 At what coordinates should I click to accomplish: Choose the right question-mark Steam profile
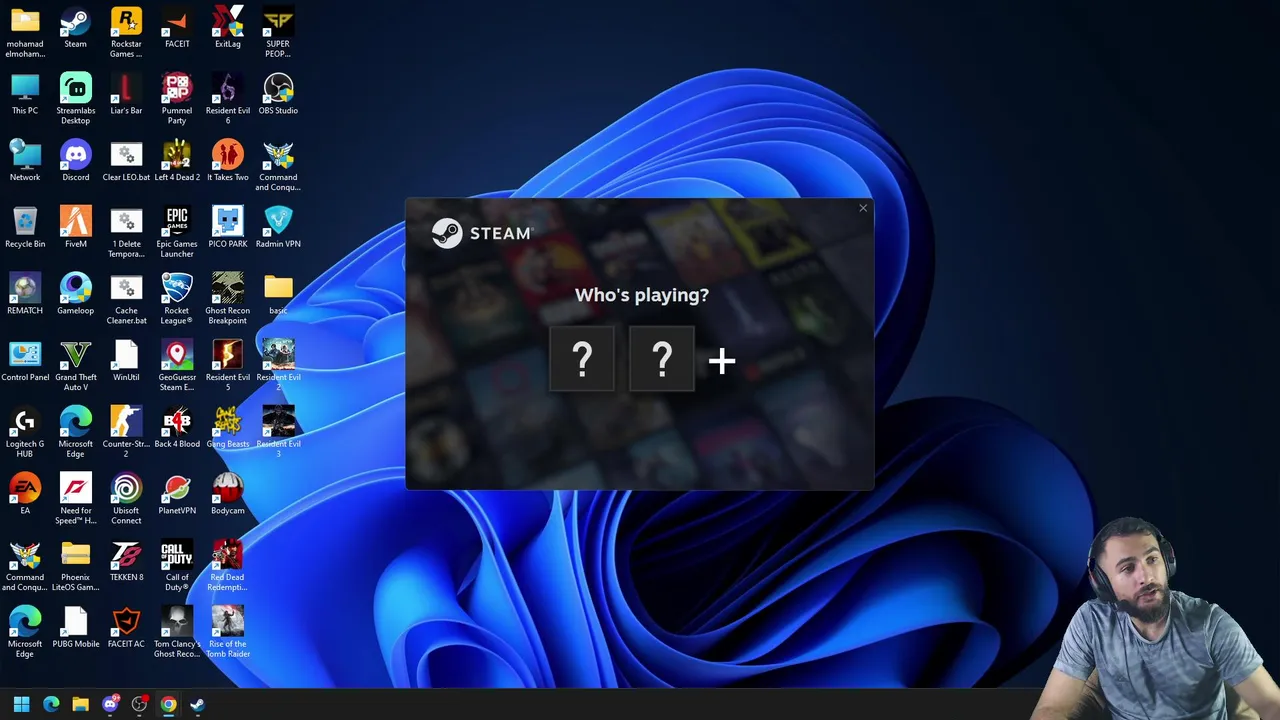tap(662, 359)
